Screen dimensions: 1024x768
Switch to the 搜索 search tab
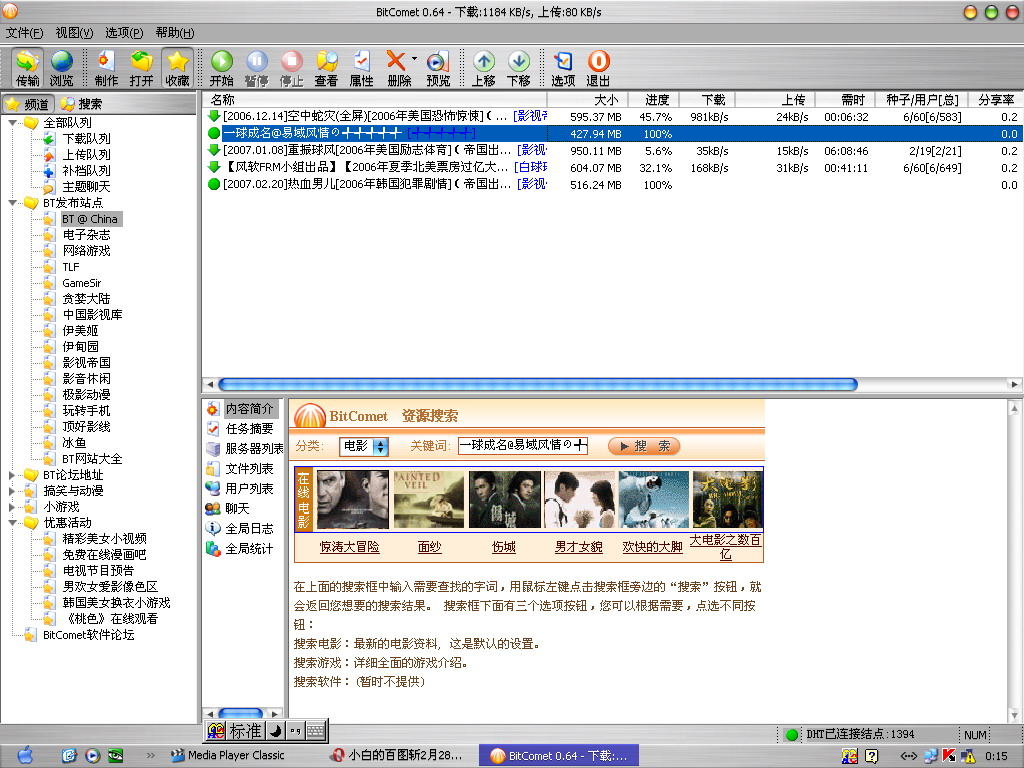(82, 104)
